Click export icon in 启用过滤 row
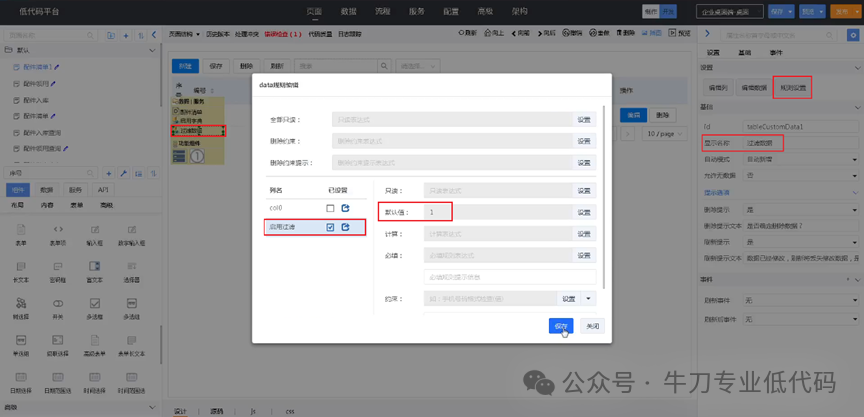 click(345, 227)
